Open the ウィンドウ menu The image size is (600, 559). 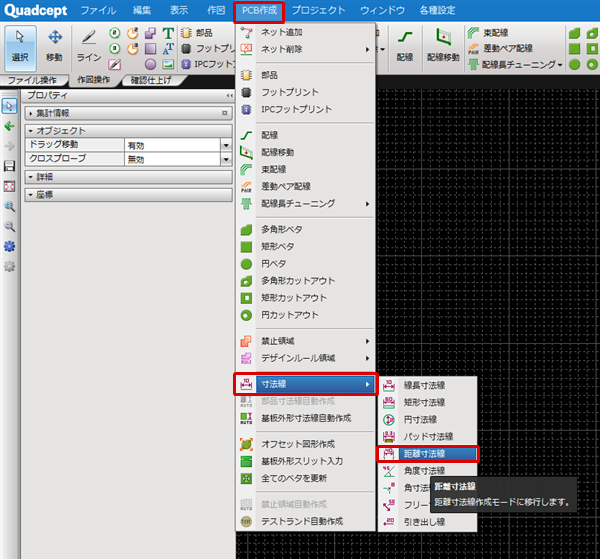pos(382,10)
